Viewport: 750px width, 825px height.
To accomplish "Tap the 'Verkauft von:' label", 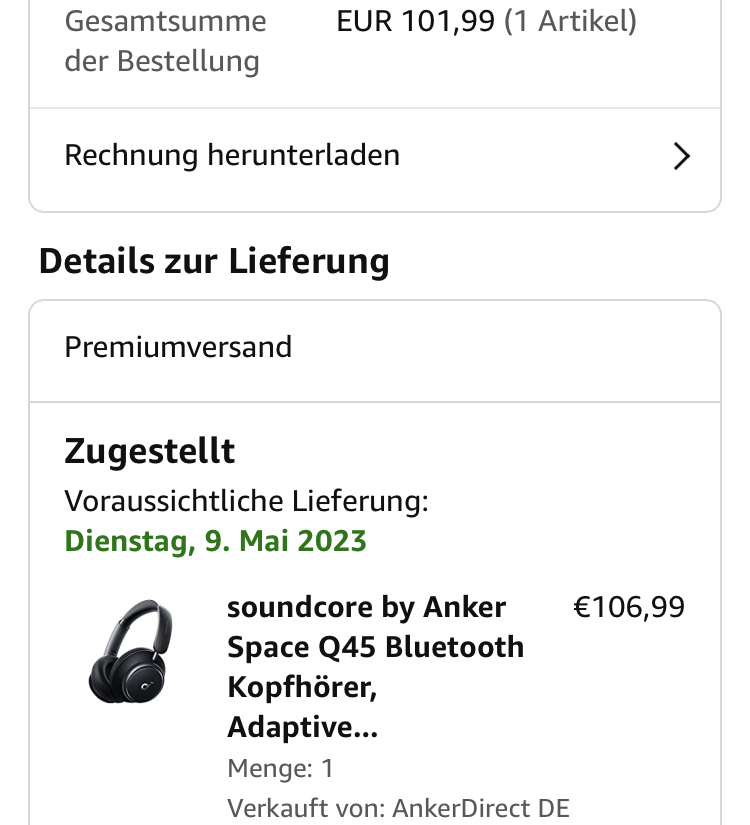I will [x=306, y=808].
